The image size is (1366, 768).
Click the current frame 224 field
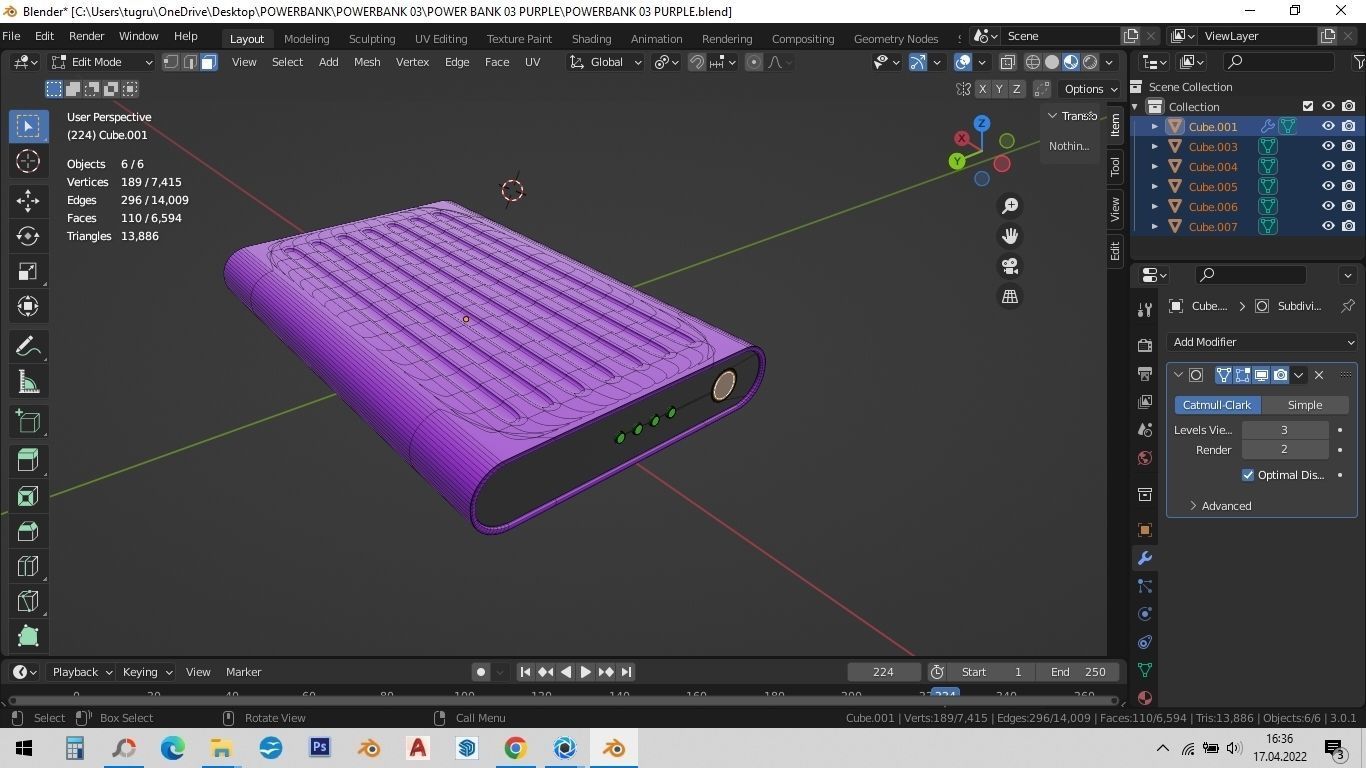884,672
